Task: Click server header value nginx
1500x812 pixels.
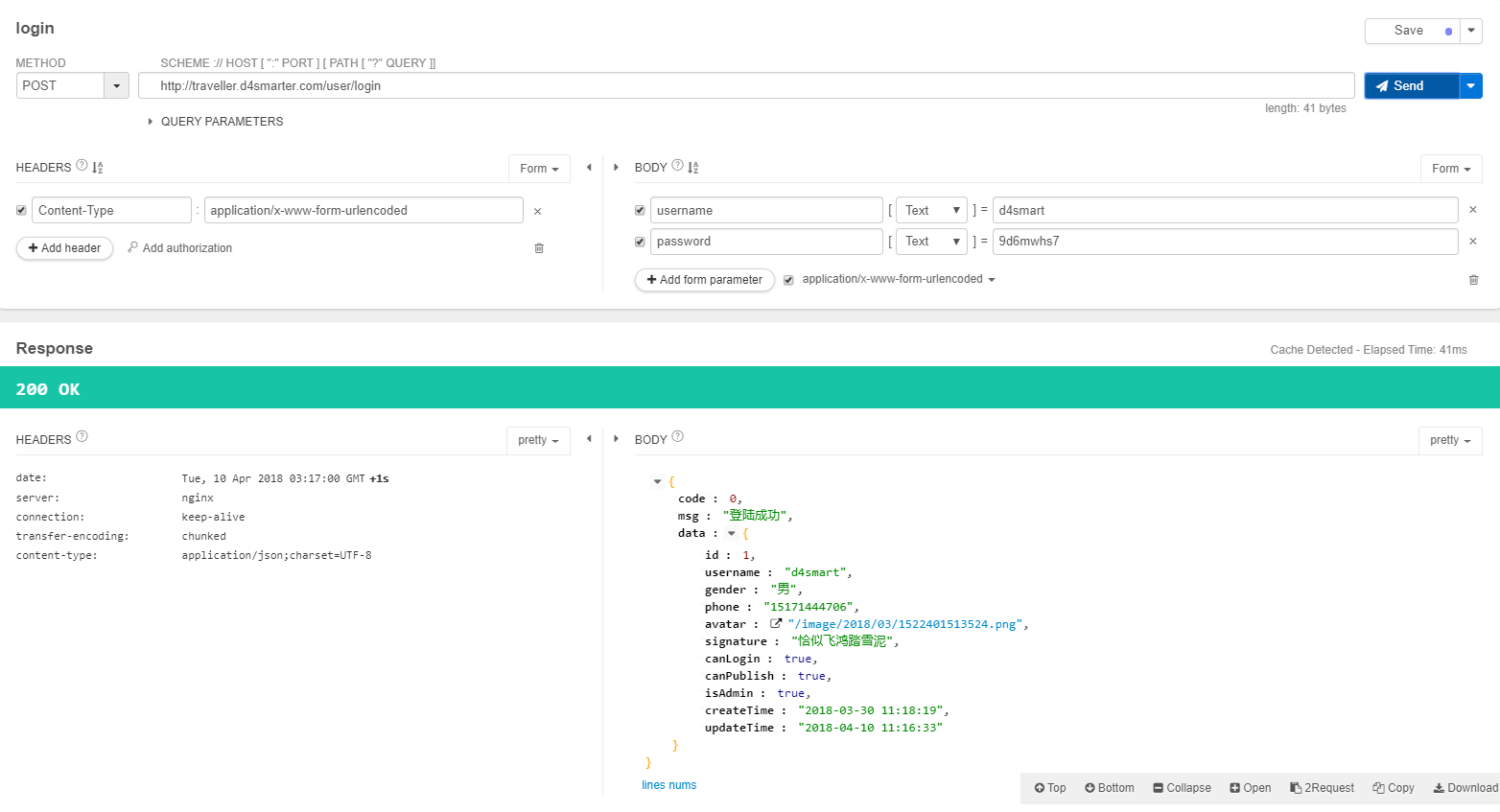Action: click(198, 498)
